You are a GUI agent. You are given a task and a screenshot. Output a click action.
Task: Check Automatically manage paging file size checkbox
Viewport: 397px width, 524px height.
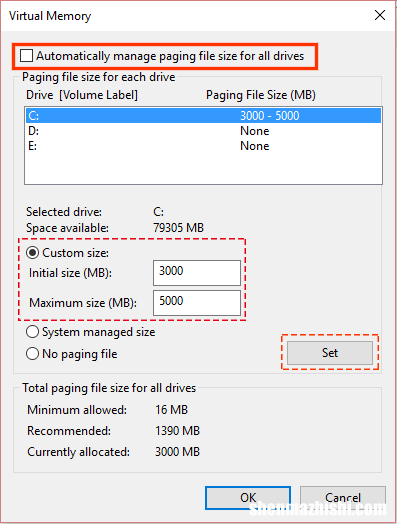tap(26, 55)
